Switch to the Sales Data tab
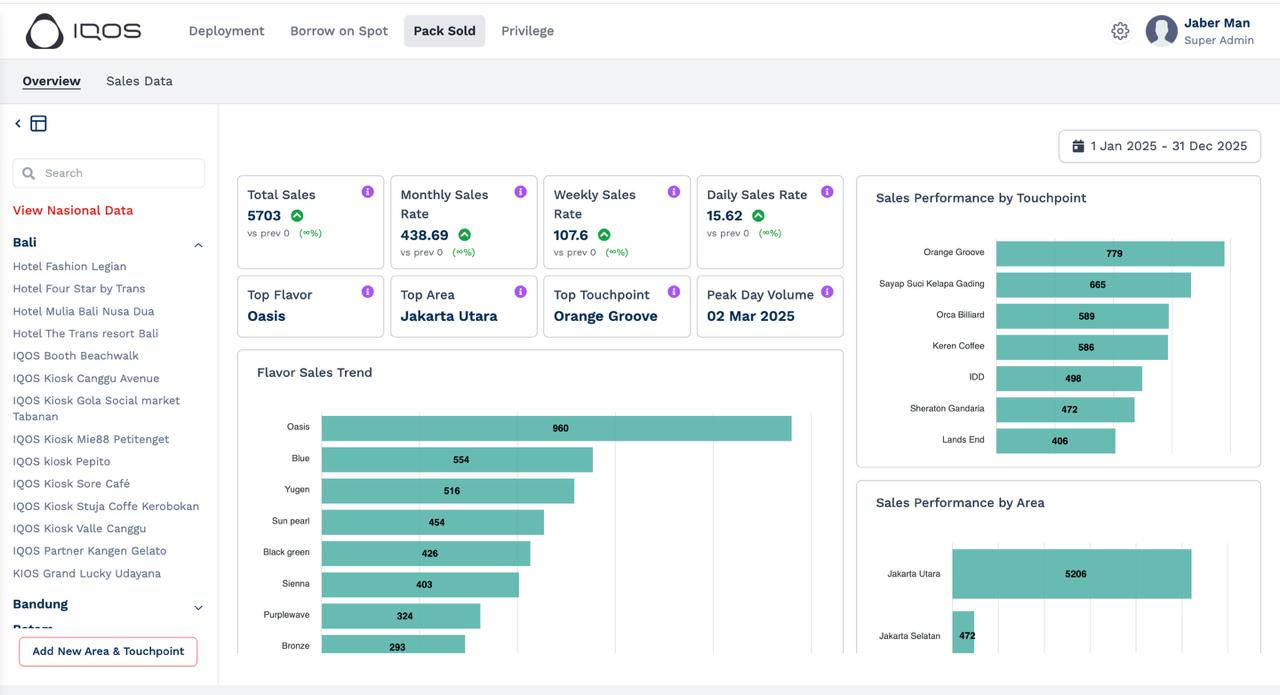Viewport: 1280px width, 695px height. [x=139, y=81]
